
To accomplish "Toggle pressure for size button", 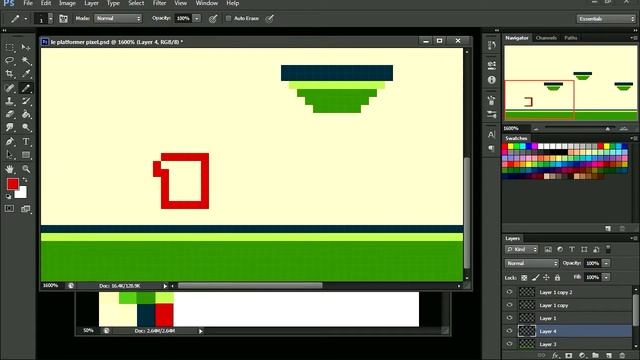I will point(270,18).
